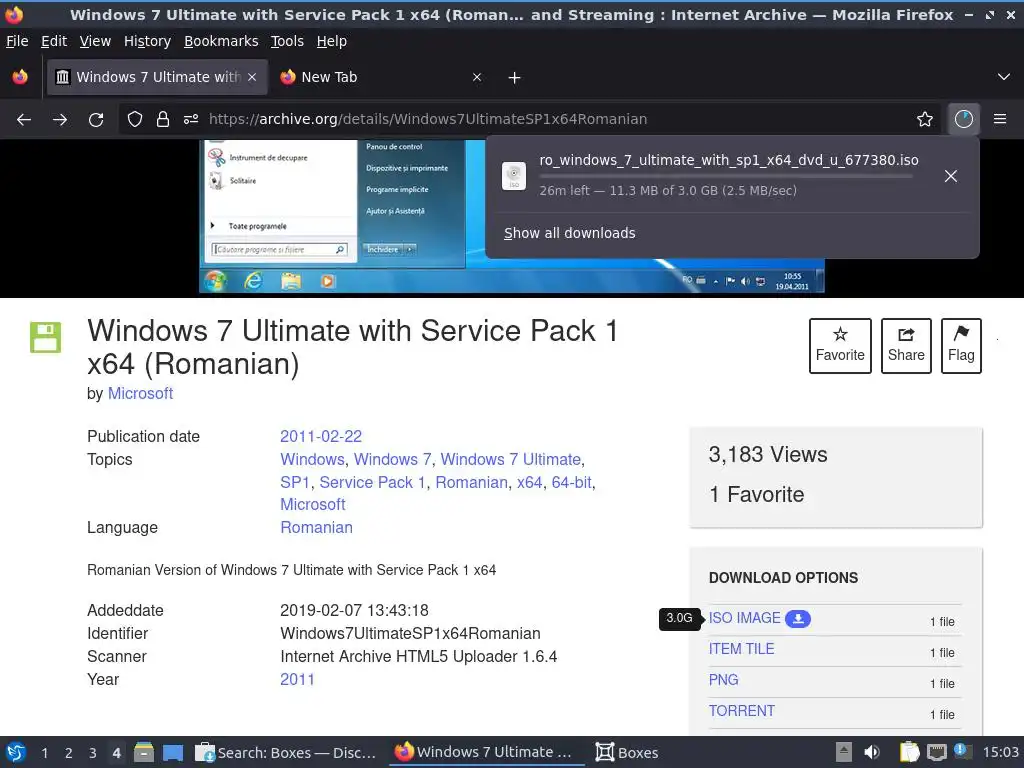Click the volume speaker tray icon
The image size is (1024, 768).
pos(871,752)
